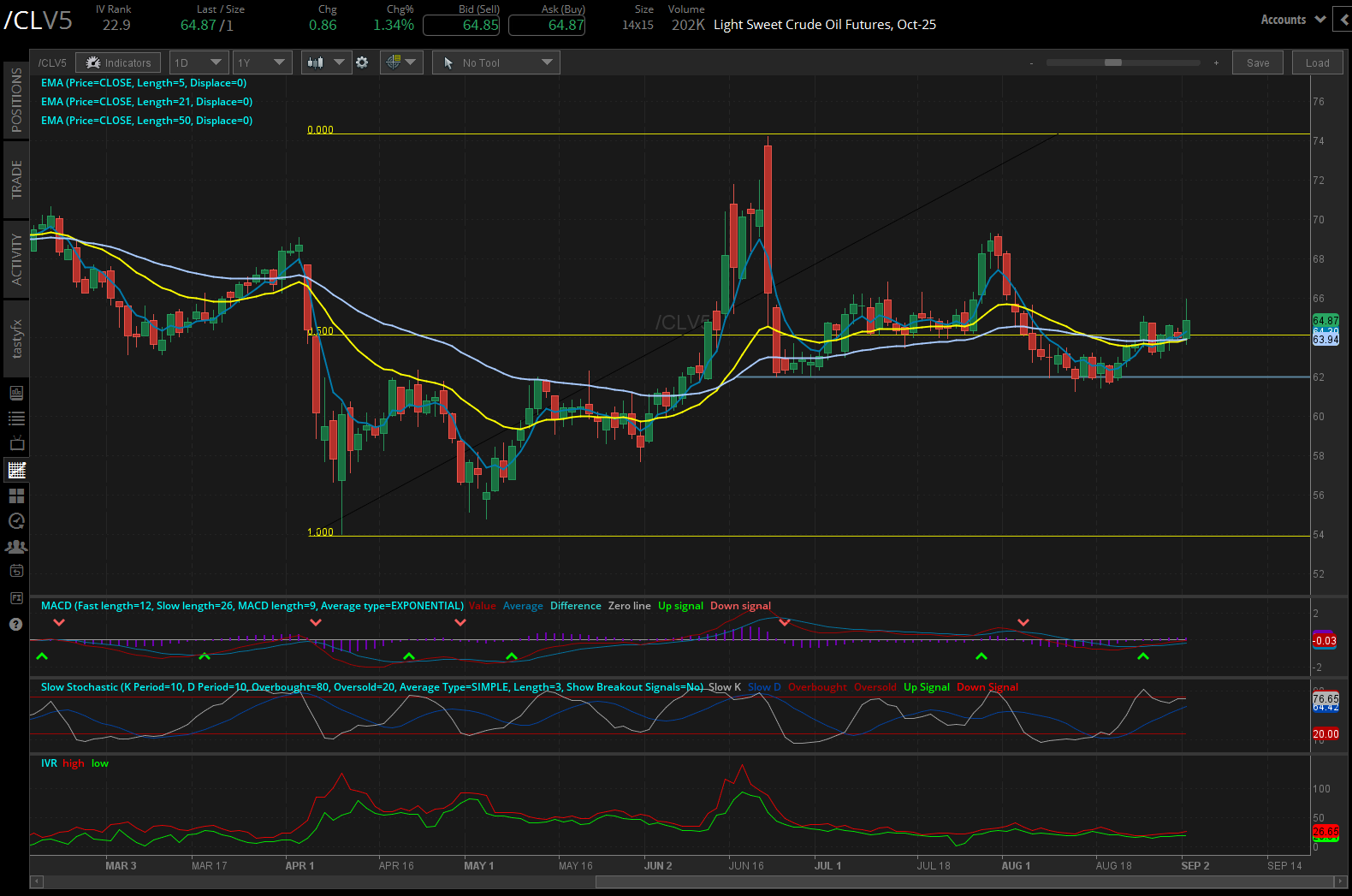Click the 20.00 oversold value tag
Viewport: 1352px width, 896px height.
point(1325,734)
